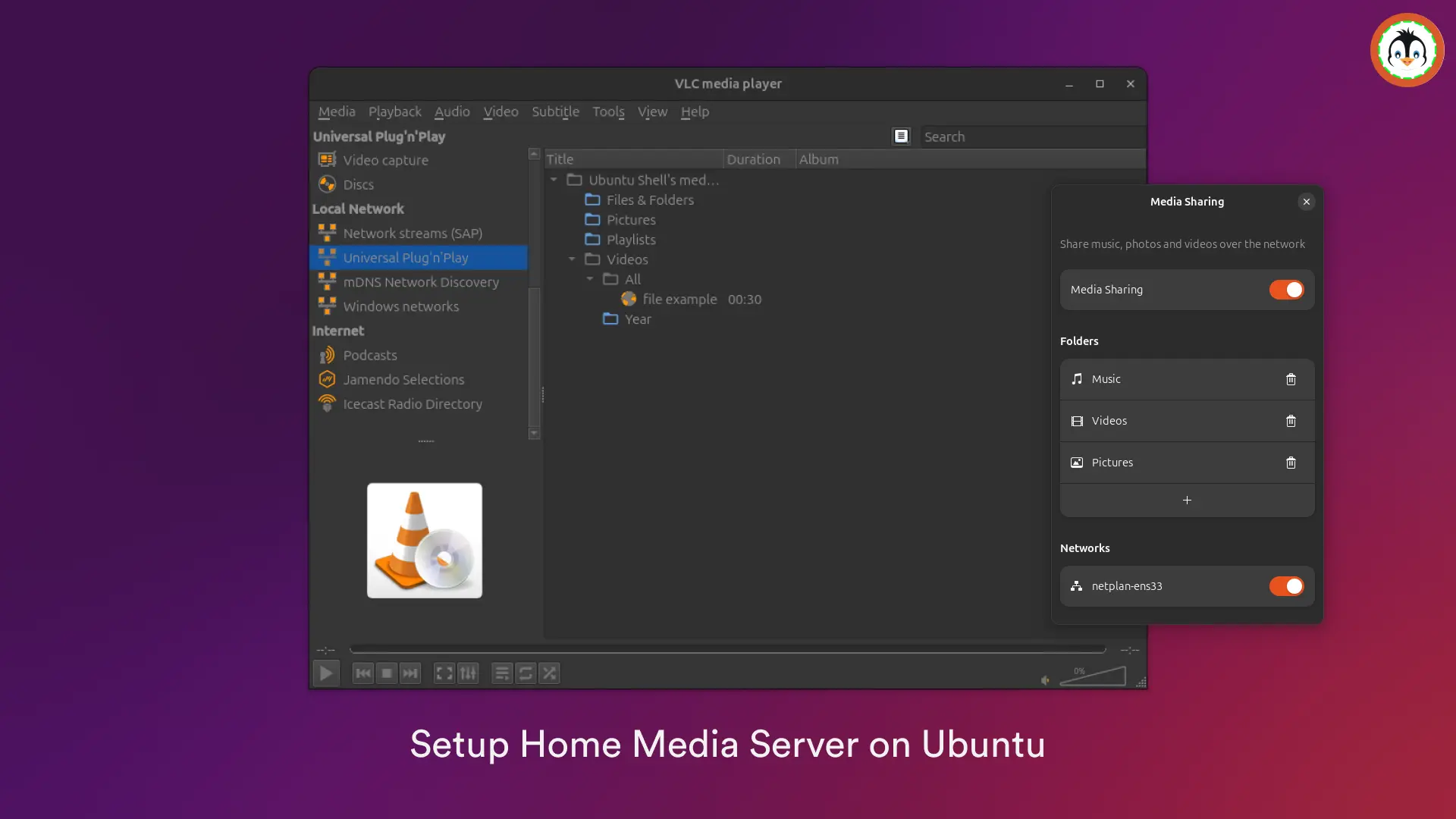
Task: Collapse the Videos folder tree
Action: tap(573, 259)
